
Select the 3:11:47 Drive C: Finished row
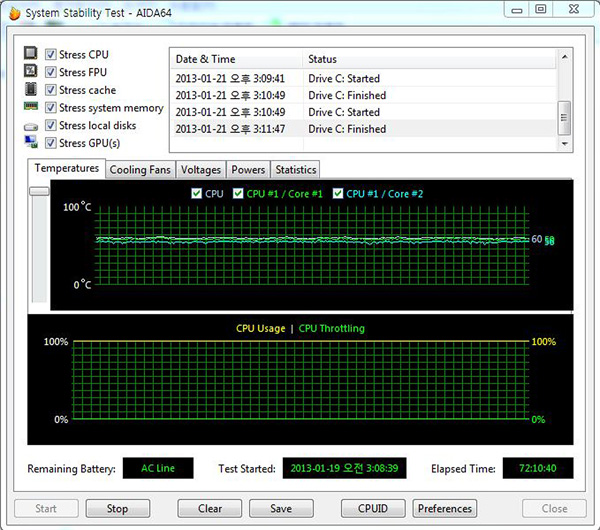pyautogui.click(x=364, y=129)
